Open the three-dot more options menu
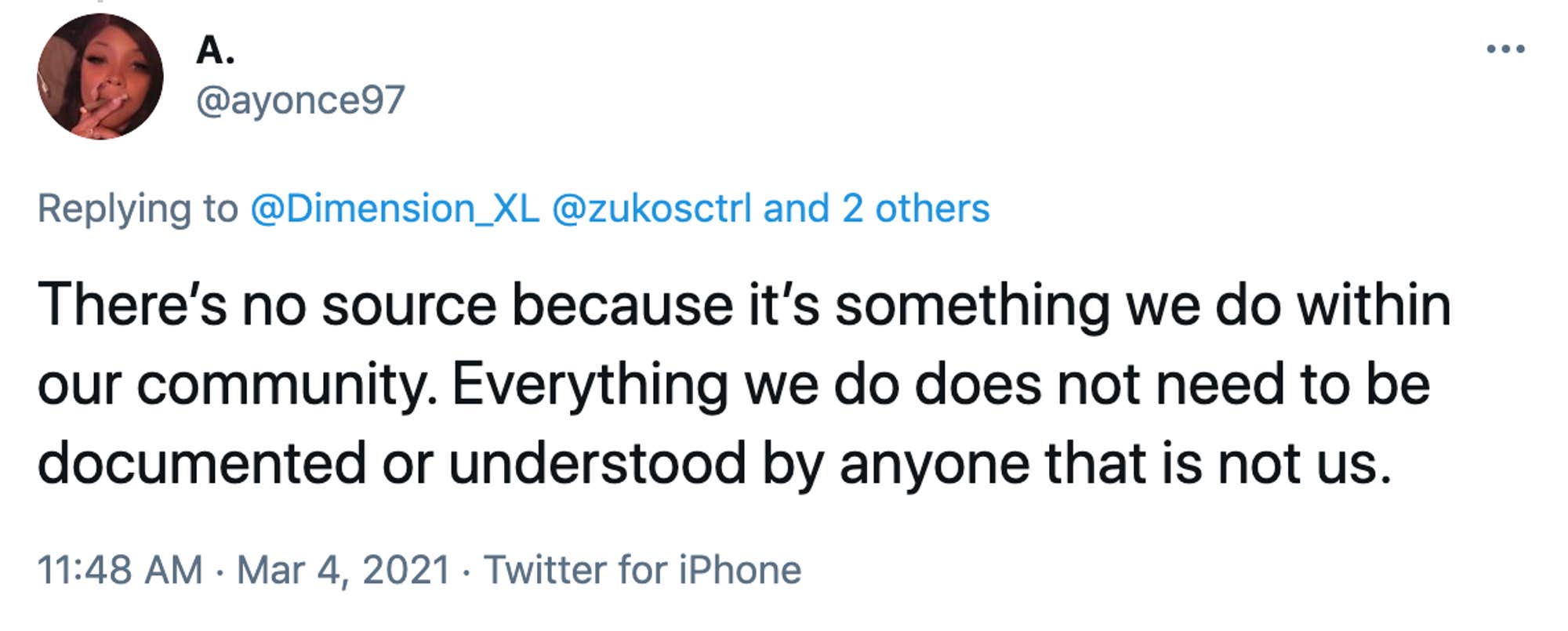 [x=1505, y=49]
